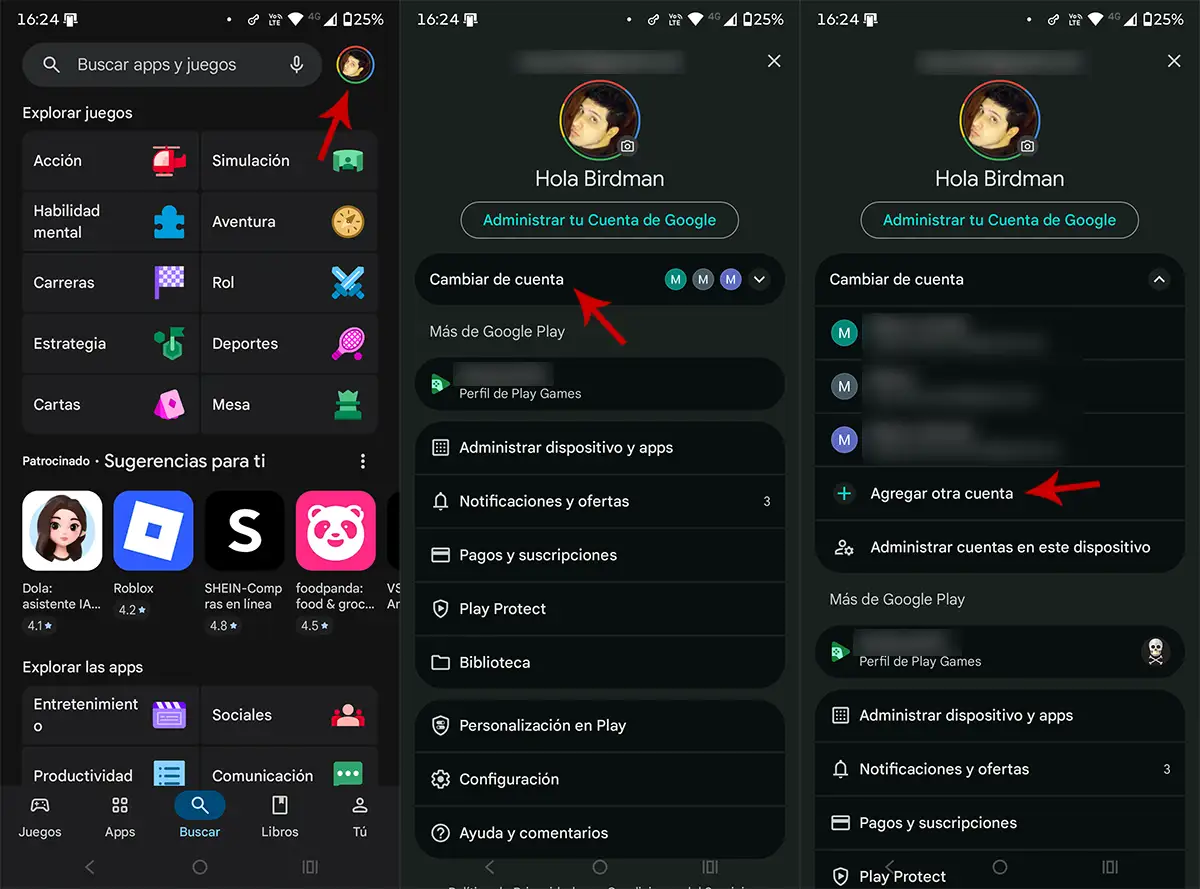This screenshot has width=1200, height=889.
Task: Tap the microphone icon in the search bar
Action: tap(296, 64)
